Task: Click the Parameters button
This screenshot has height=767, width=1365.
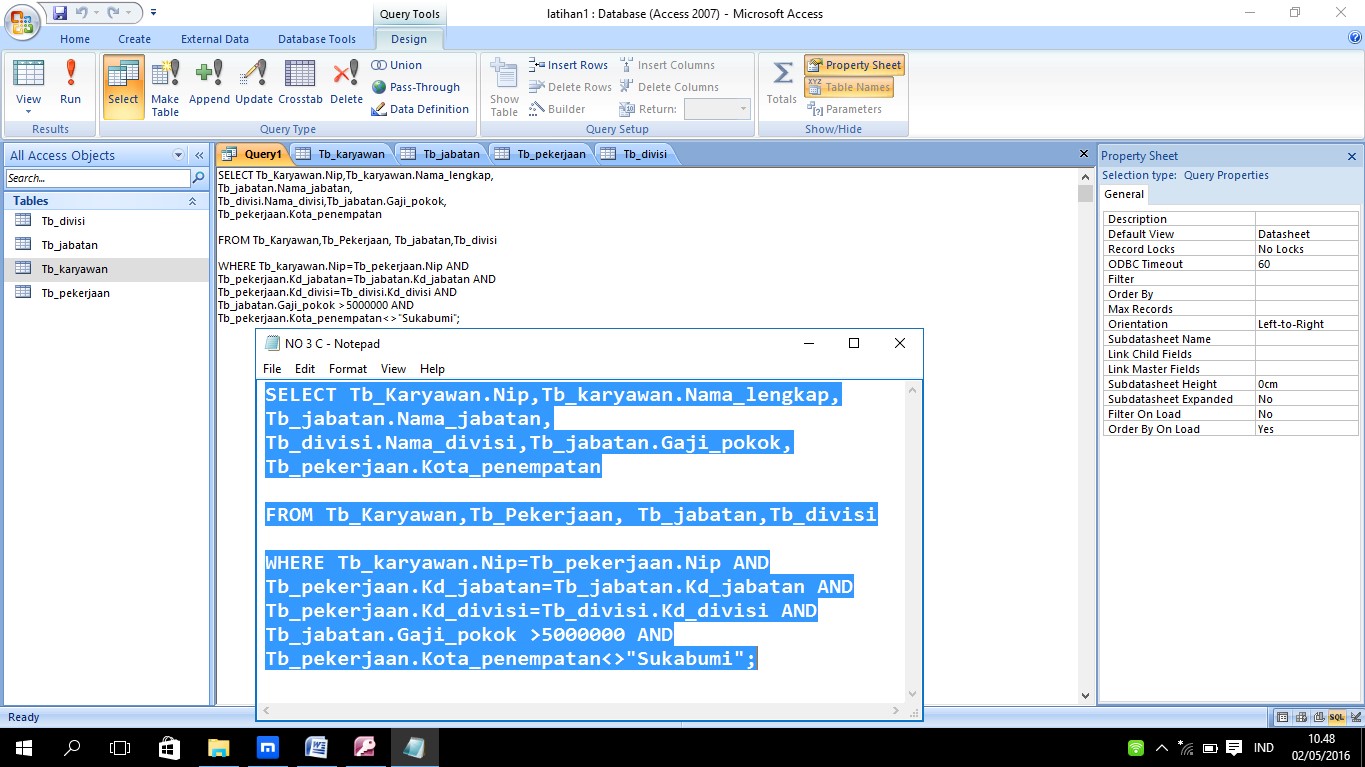Action: [x=845, y=109]
